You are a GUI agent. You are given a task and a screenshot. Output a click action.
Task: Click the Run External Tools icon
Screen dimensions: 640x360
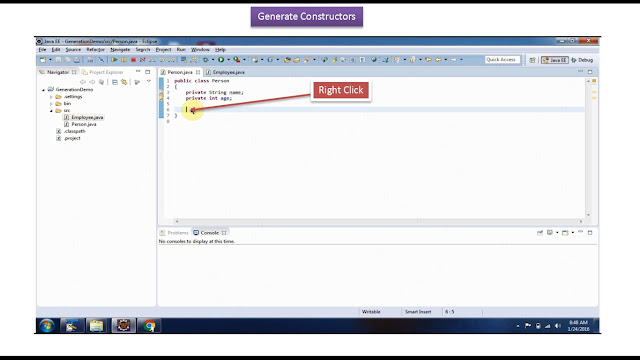pos(237,60)
